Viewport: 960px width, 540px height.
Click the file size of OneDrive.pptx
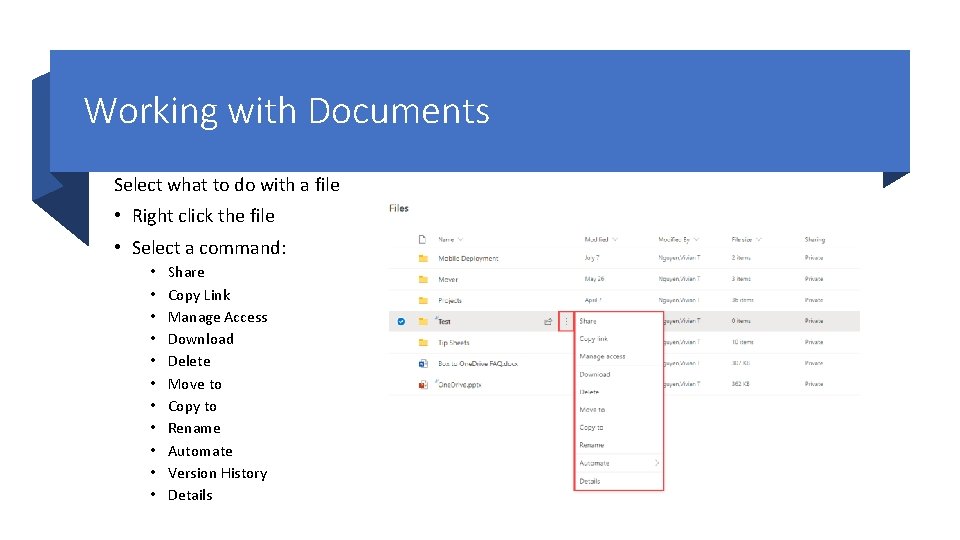(x=740, y=384)
